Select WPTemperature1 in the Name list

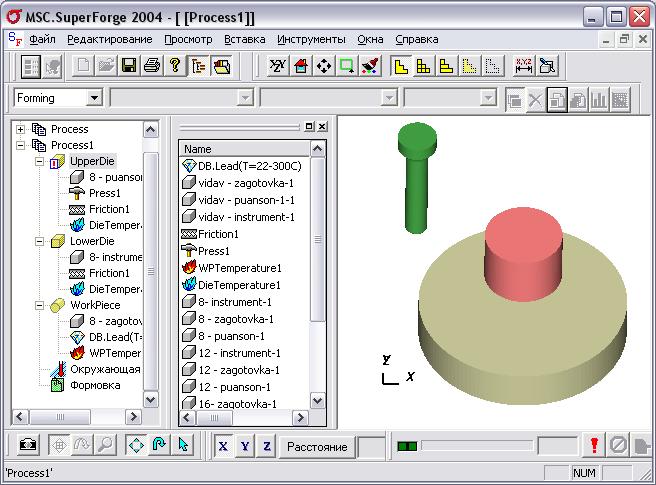coord(240,268)
